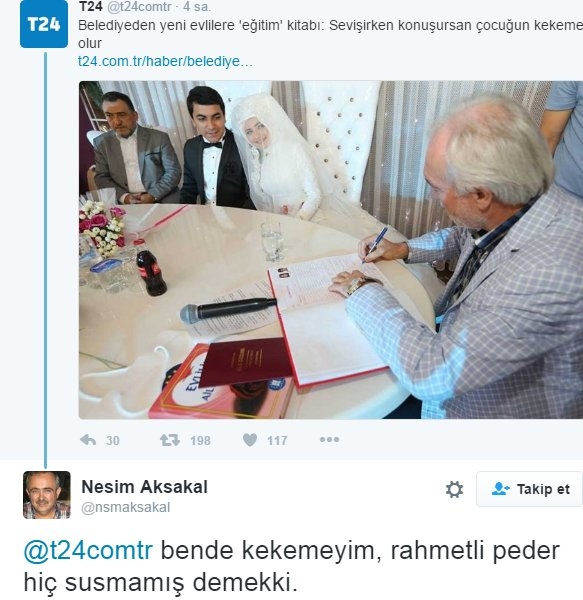
Task: Click the Takip et follow button
Action: tap(529, 489)
